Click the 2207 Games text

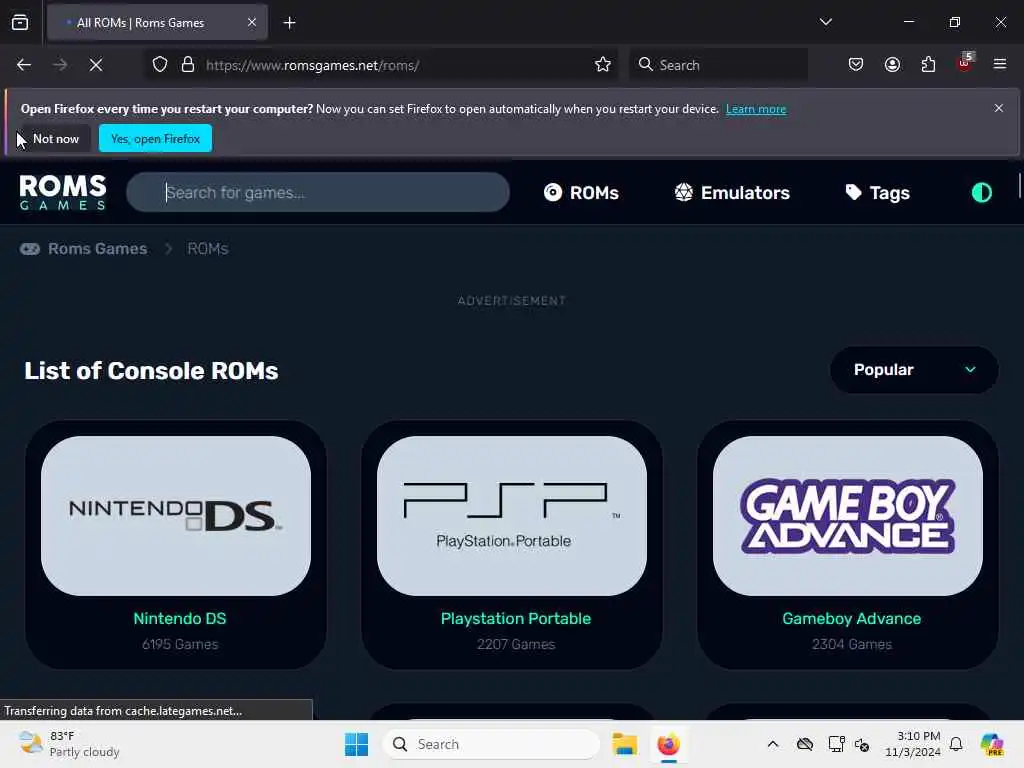[516, 644]
